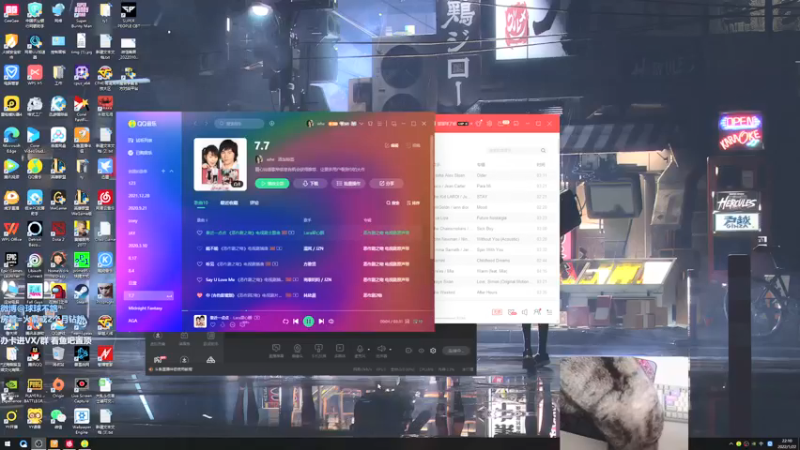Screen dimensions: 800x450
Task: Open the taskbar search icon
Action: (x=23, y=444)
